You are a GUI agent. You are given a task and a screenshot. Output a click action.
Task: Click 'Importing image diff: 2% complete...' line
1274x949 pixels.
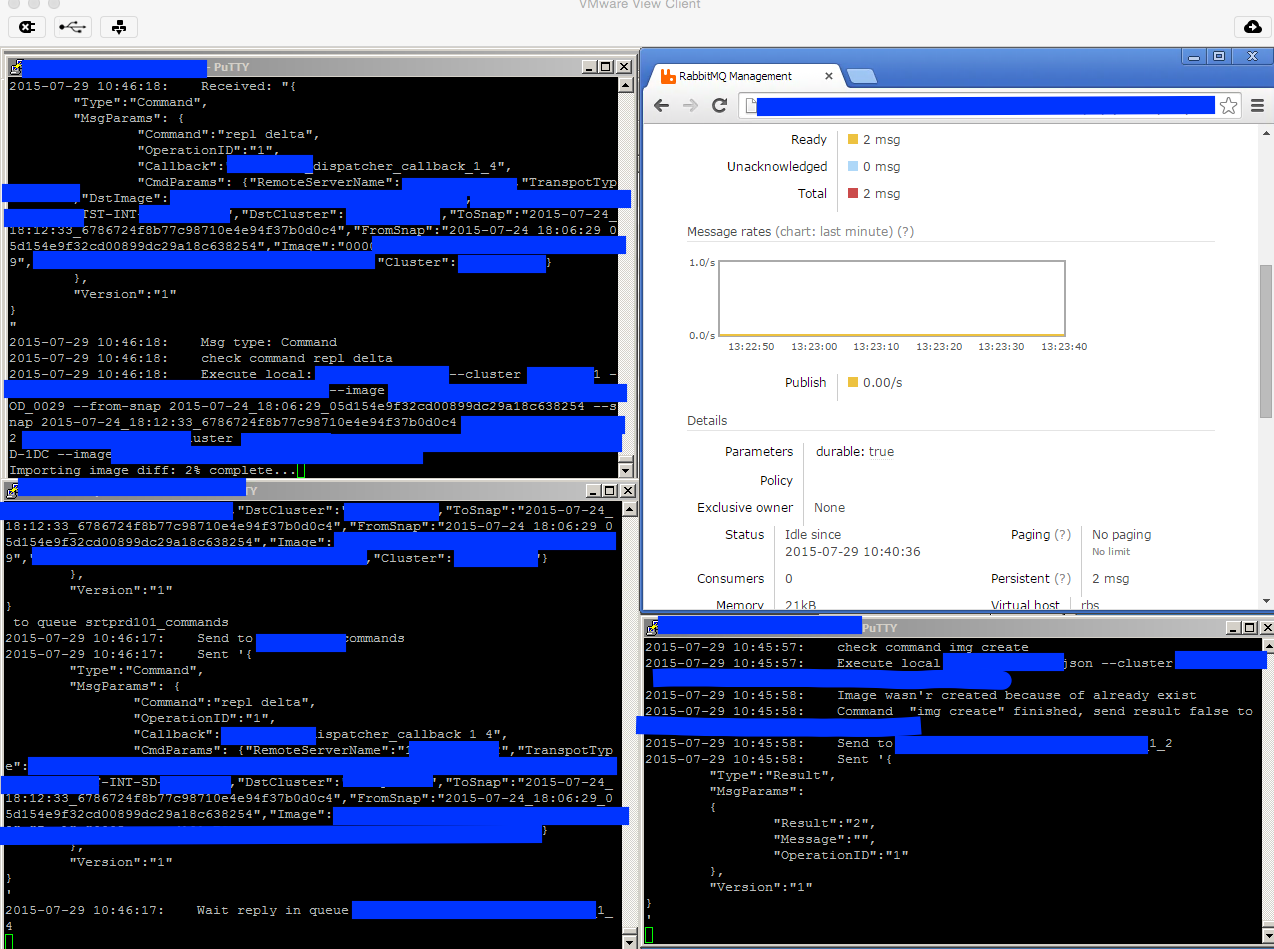pos(153,470)
